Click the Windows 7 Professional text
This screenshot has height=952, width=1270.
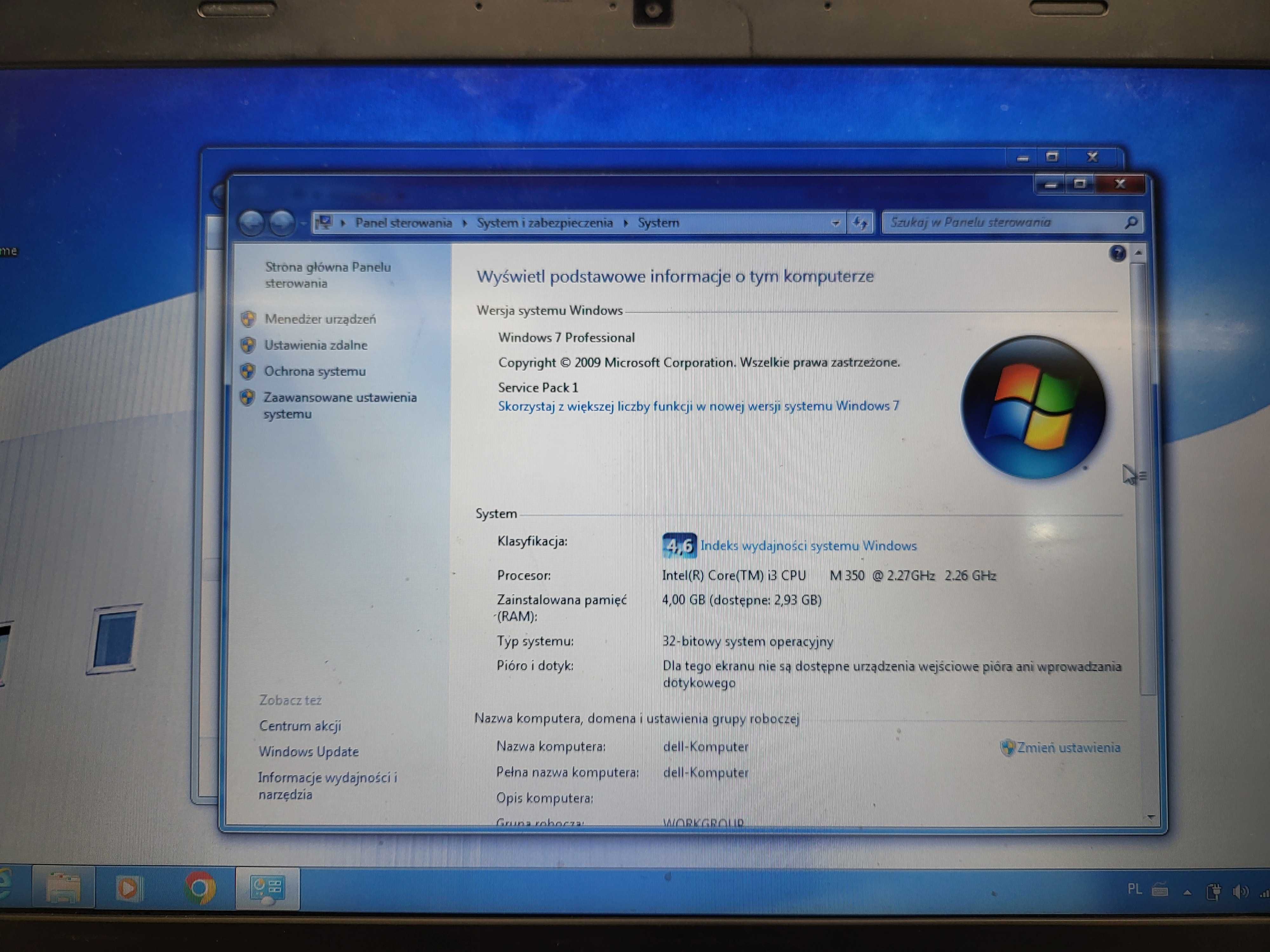point(566,337)
